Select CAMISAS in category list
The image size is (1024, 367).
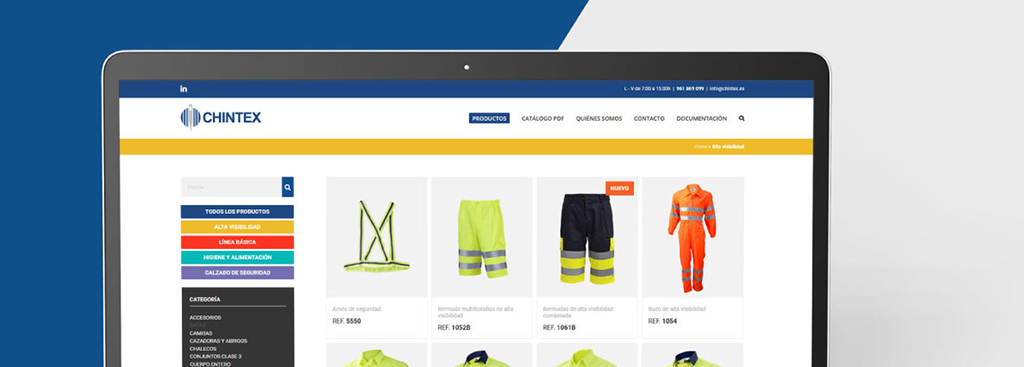201,333
